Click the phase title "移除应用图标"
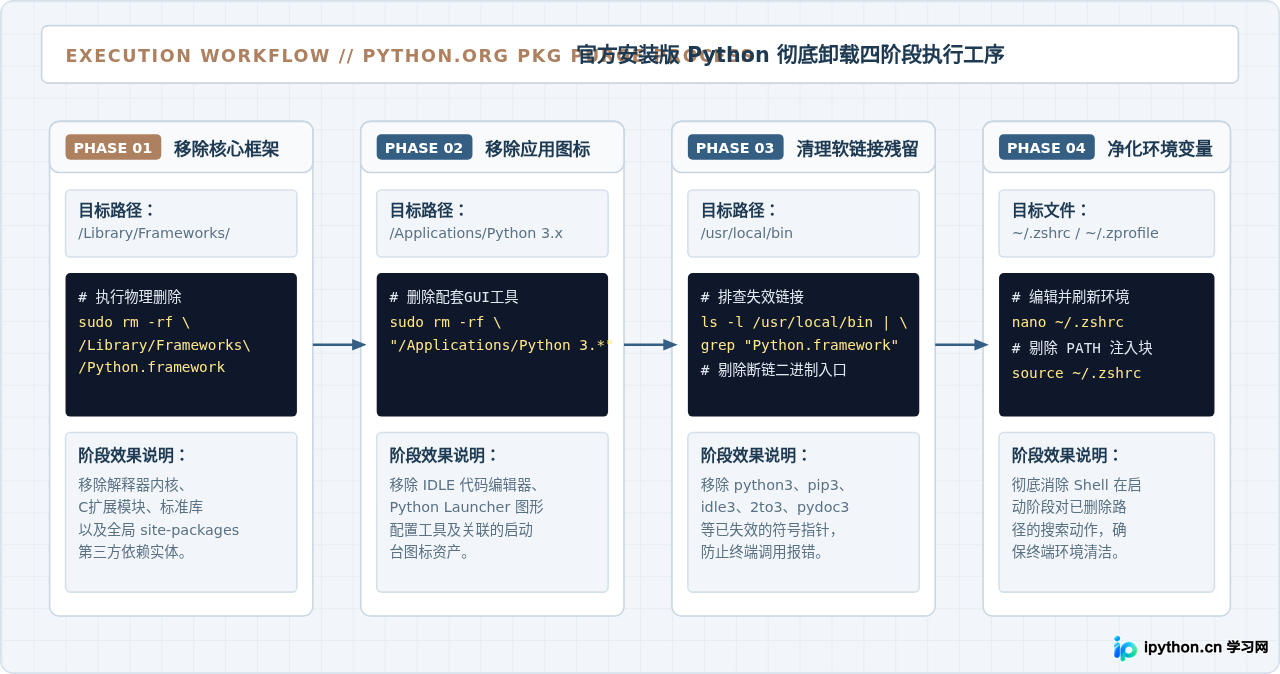This screenshot has height=674, width=1280. point(537,149)
